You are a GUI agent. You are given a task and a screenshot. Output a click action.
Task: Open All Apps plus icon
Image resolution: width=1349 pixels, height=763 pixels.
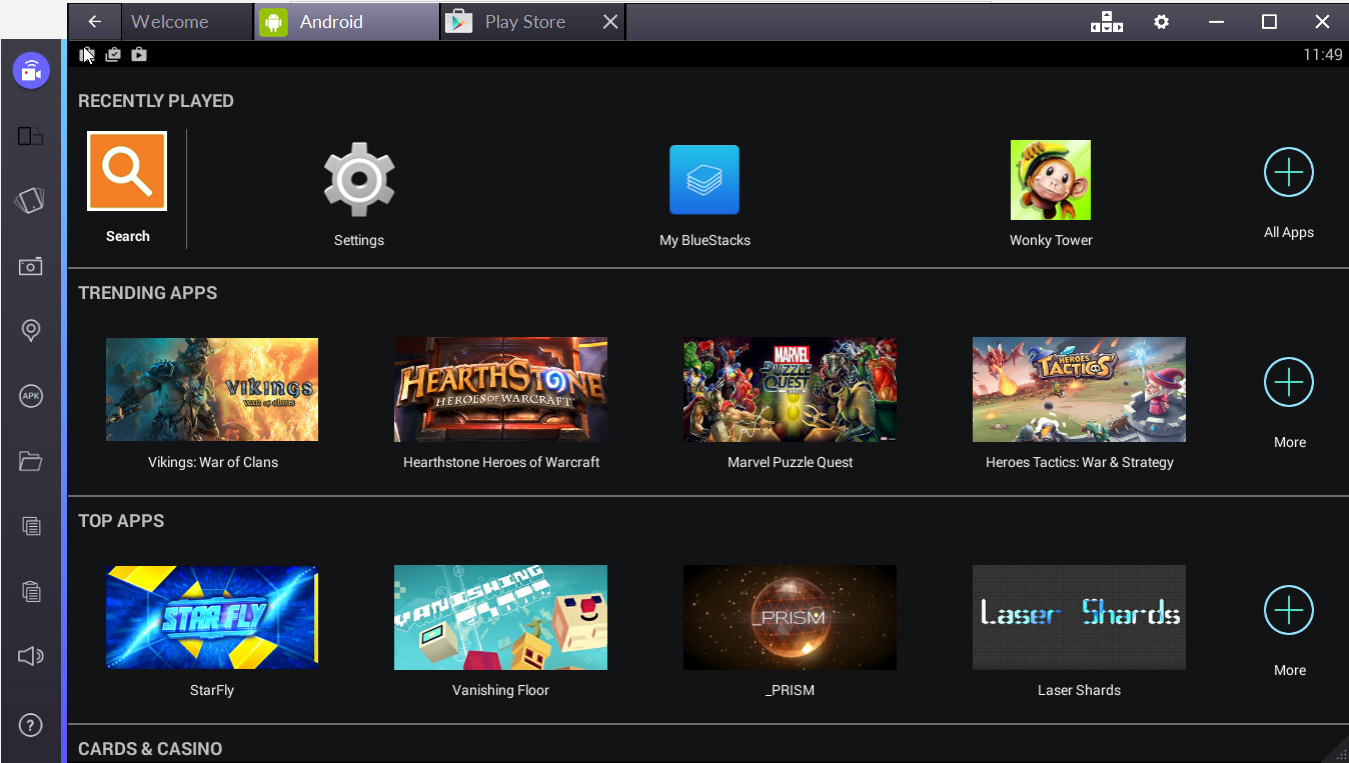[1289, 173]
